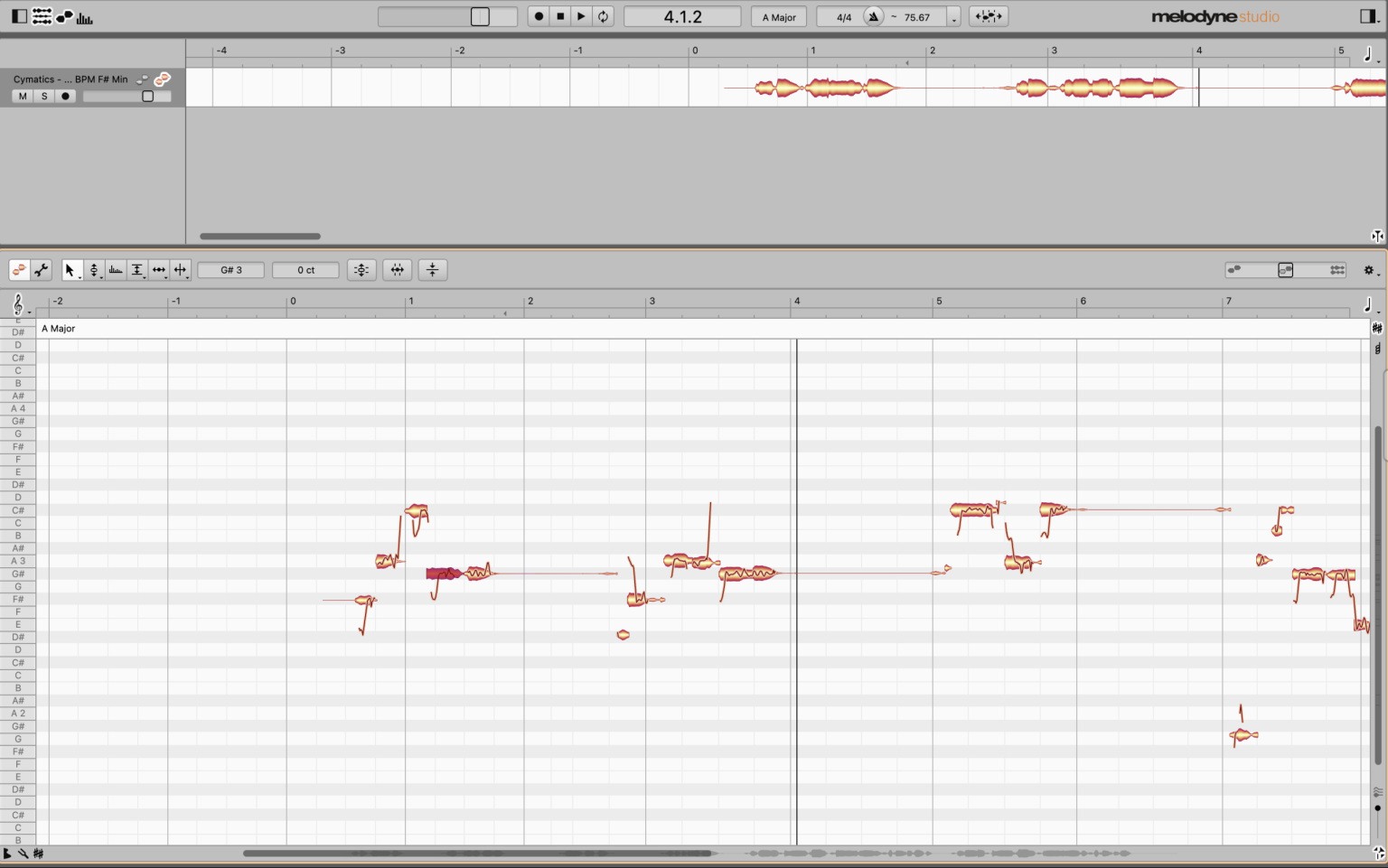The width and height of the screenshot is (1388, 868).
Task: Click the settings gear above the note editor
Action: coord(1368,269)
